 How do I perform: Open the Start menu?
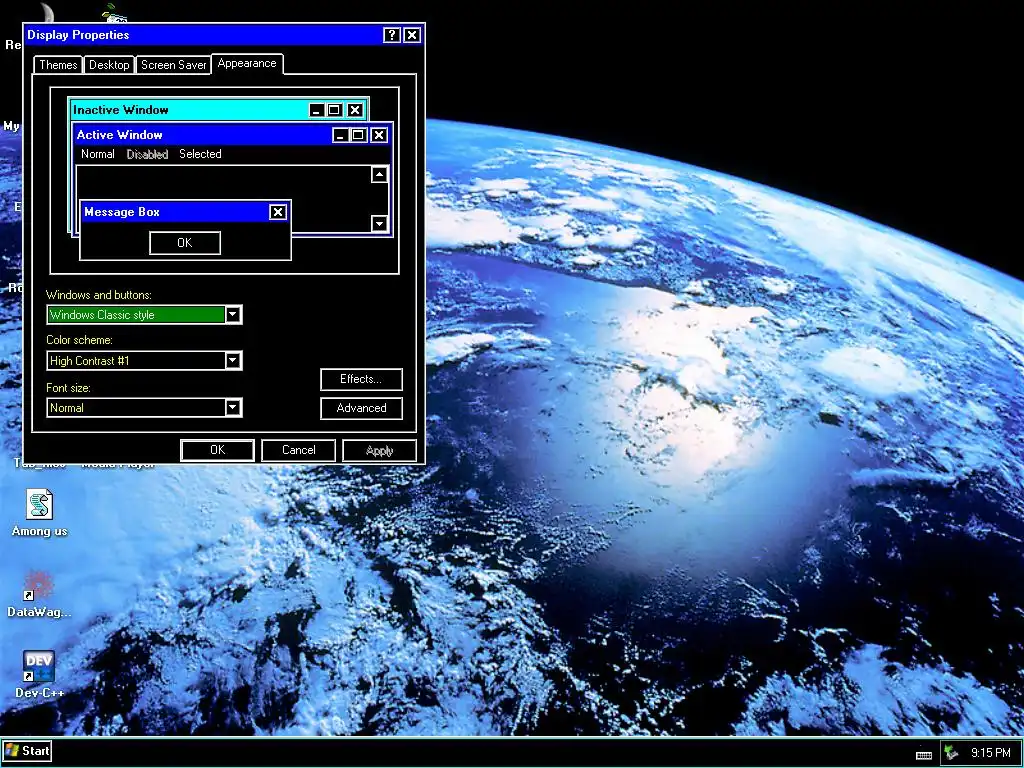[x=27, y=751]
